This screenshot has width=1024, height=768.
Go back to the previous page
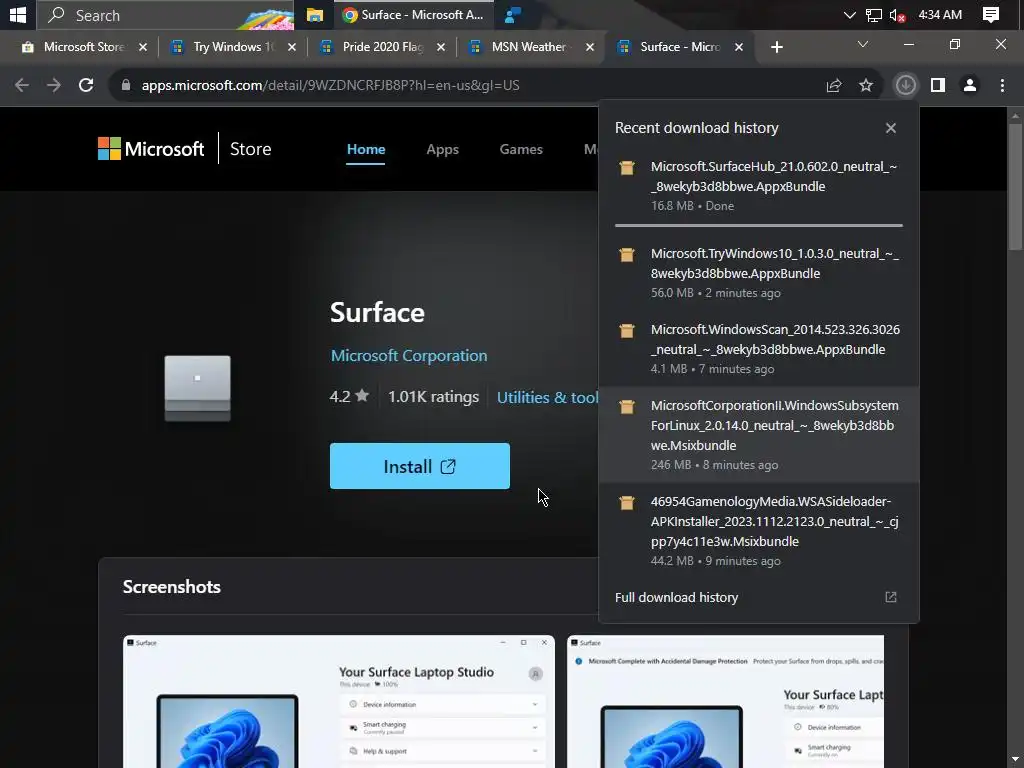click(22, 85)
